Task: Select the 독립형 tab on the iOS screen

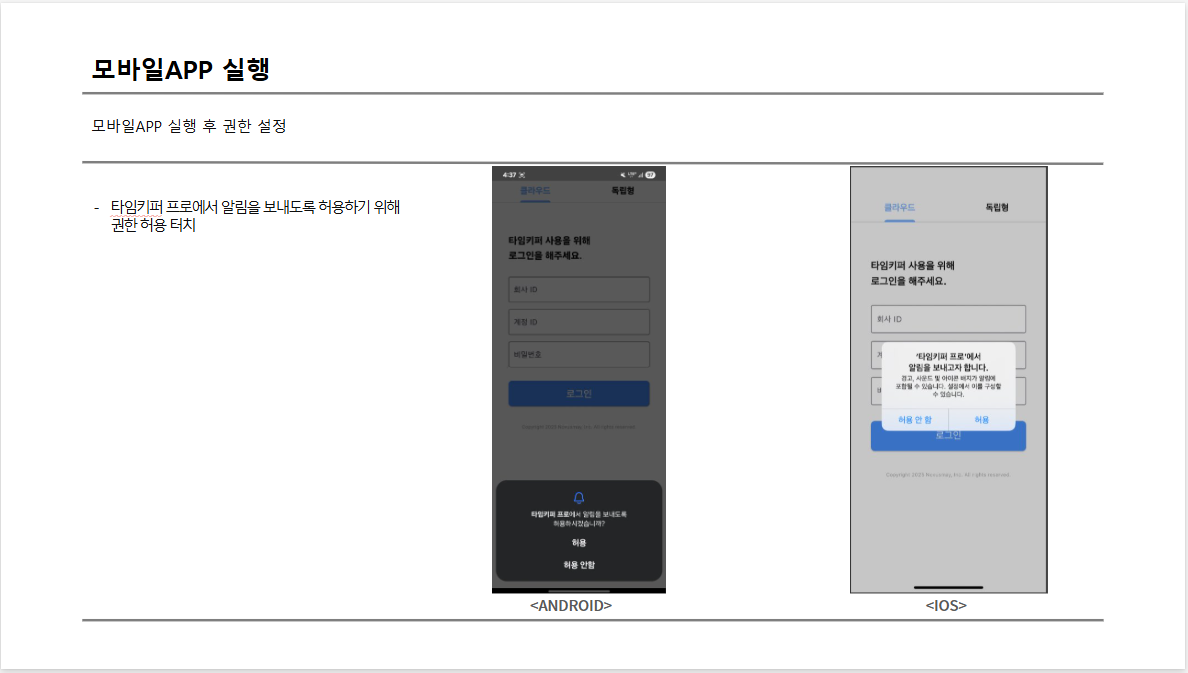Action: tap(997, 208)
